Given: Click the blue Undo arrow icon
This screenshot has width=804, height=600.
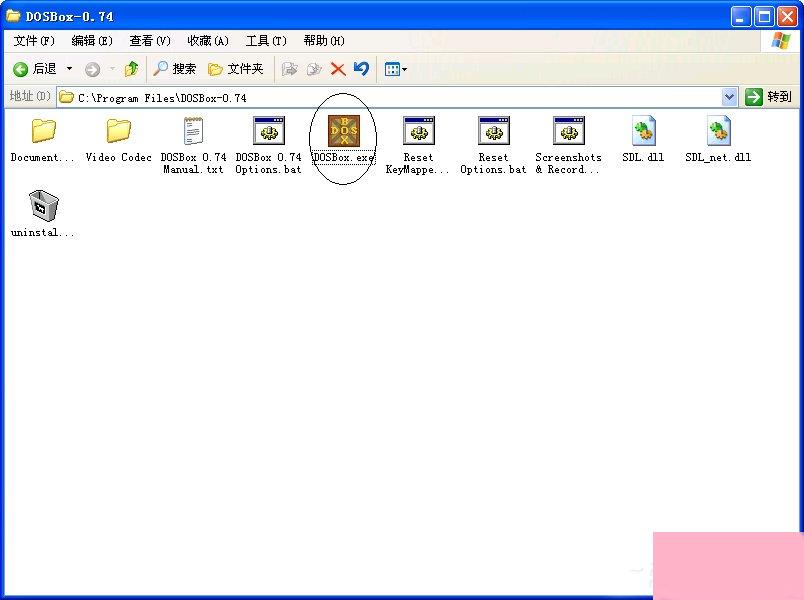Looking at the screenshot, I should coord(361,69).
